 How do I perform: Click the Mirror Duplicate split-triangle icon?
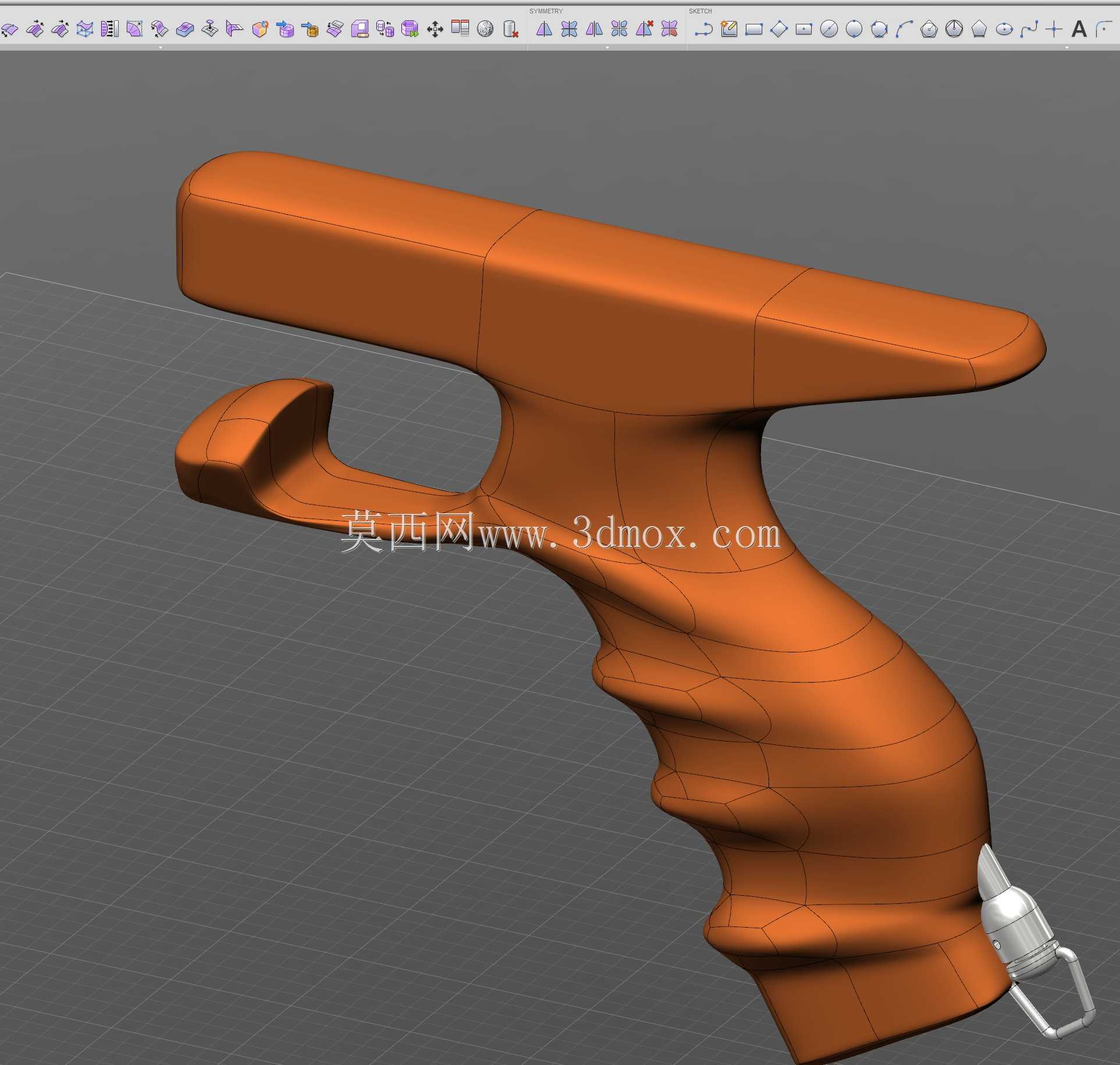[x=594, y=29]
